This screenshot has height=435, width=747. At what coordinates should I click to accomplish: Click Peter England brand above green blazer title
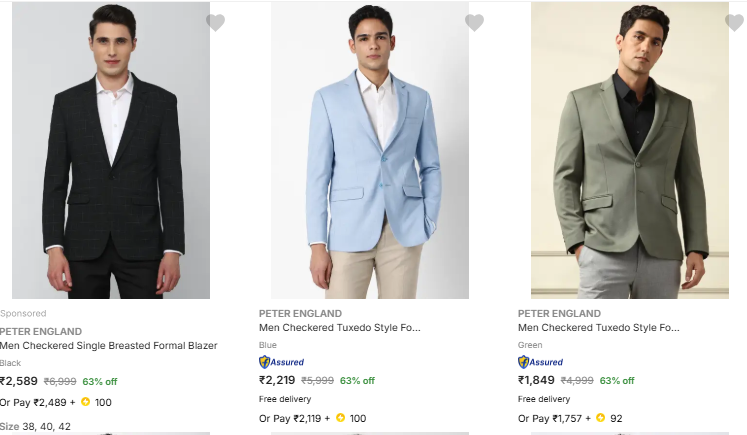(x=559, y=313)
